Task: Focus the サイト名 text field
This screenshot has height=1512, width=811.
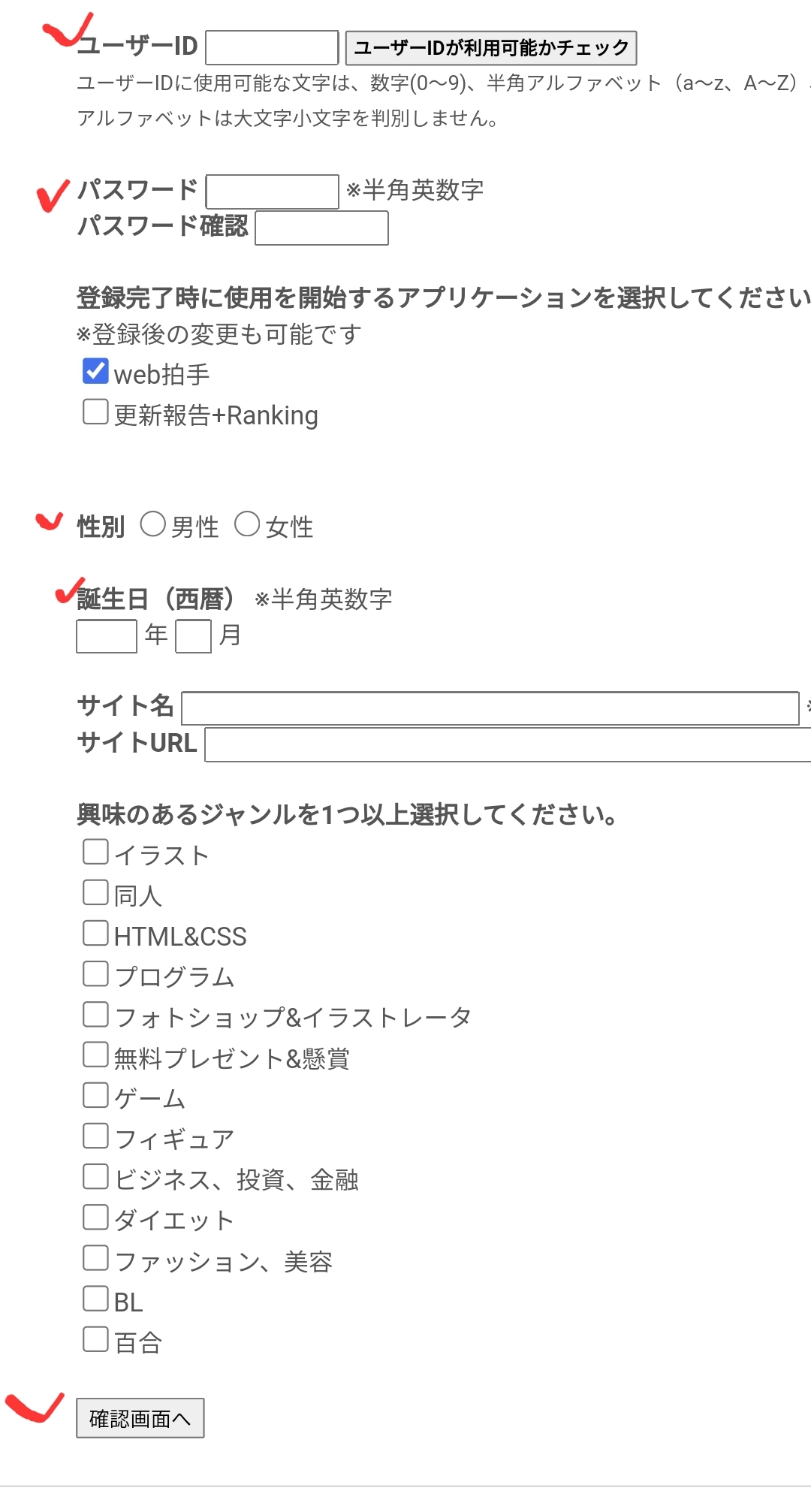Action: [x=490, y=708]
